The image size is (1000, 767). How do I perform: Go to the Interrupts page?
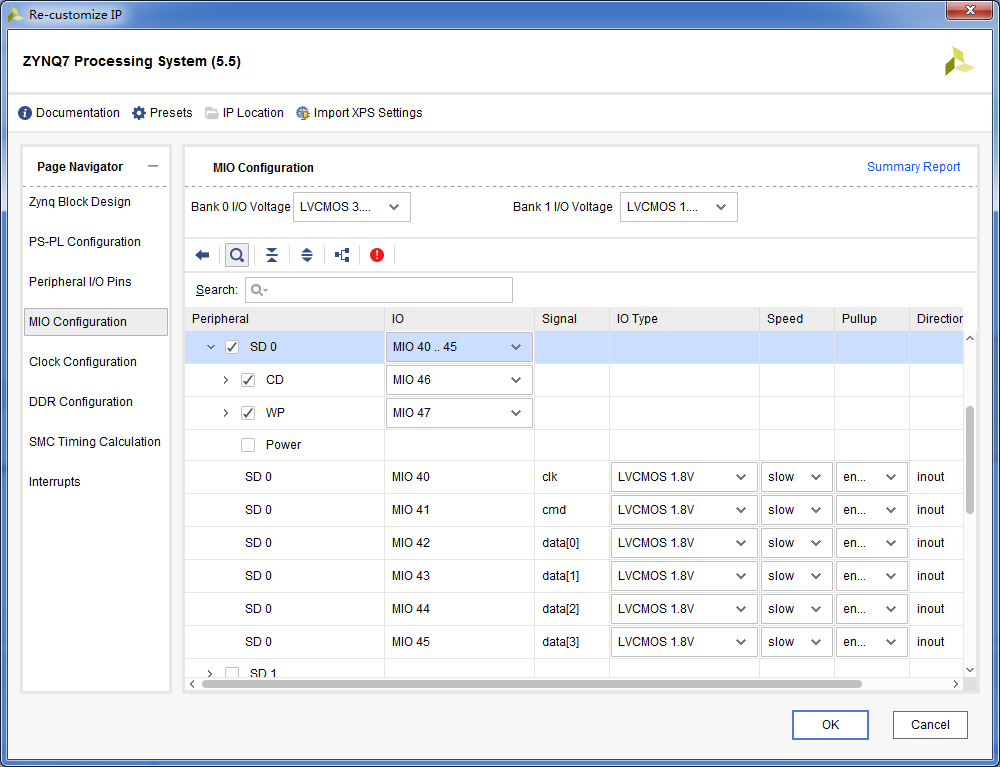tap(55, 482)
